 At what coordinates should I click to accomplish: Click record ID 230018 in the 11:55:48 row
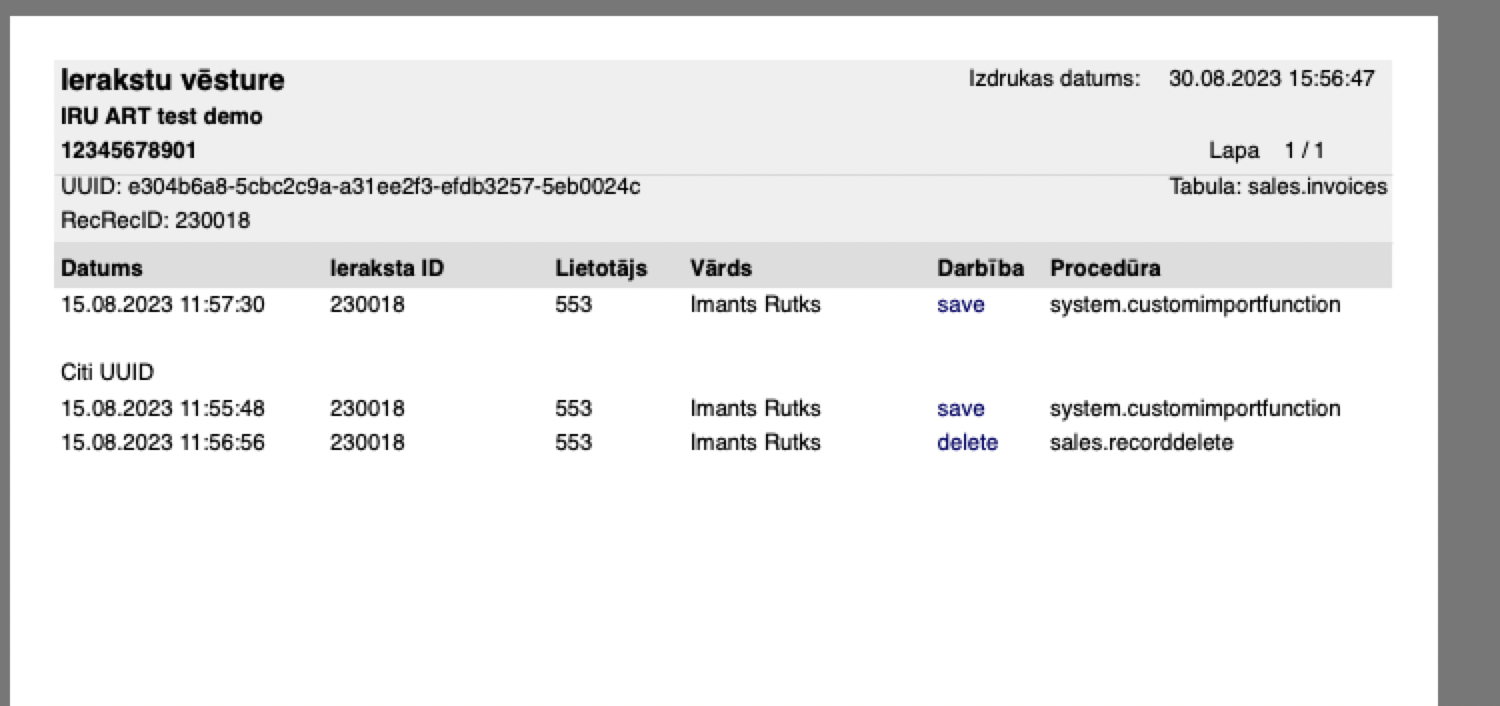(367, 409)
